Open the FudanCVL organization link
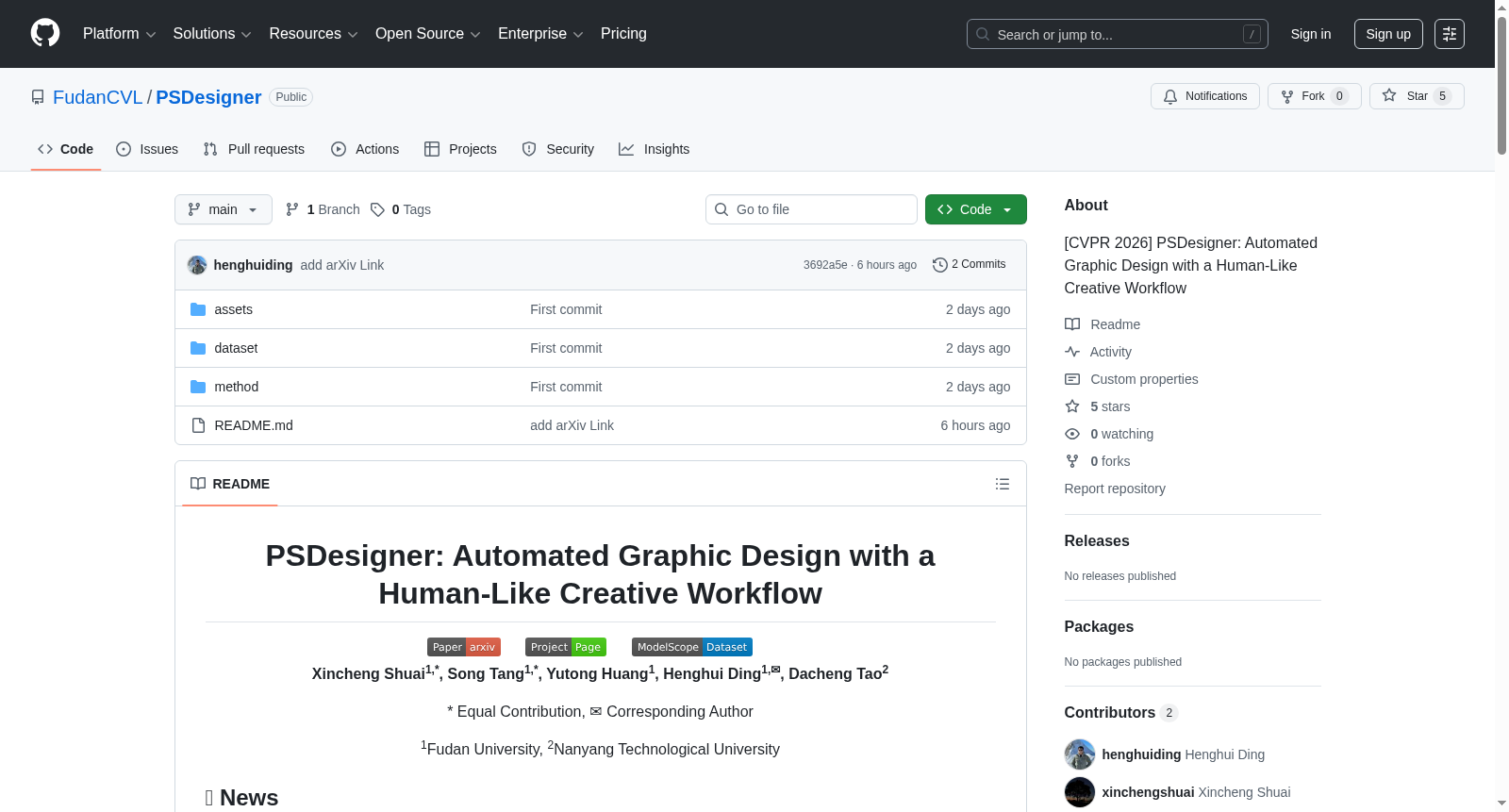This screenshot has height=812, width=1509. click(x=97, y=97)
